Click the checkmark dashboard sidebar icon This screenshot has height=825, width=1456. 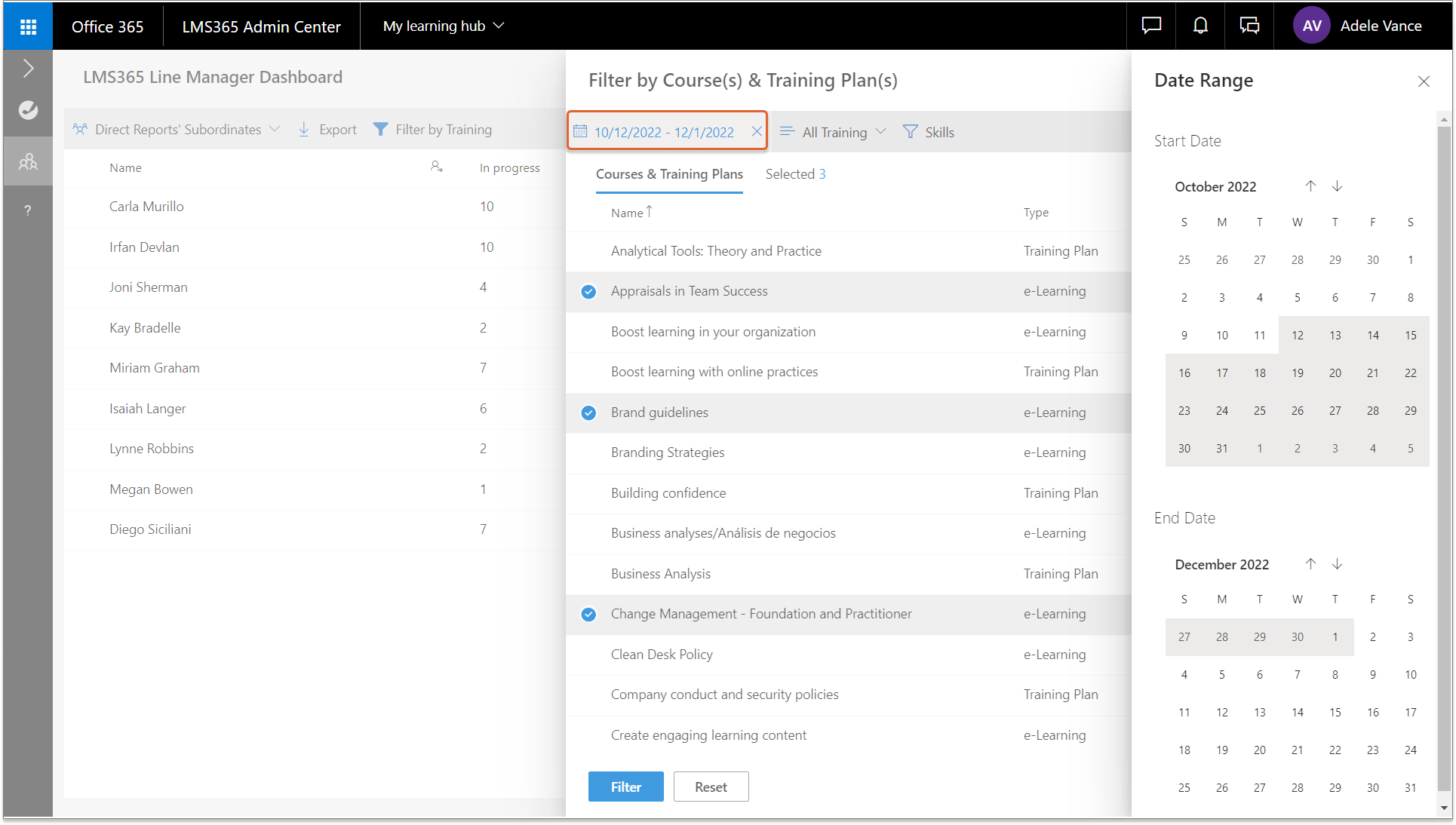click(x=28, y=110)
